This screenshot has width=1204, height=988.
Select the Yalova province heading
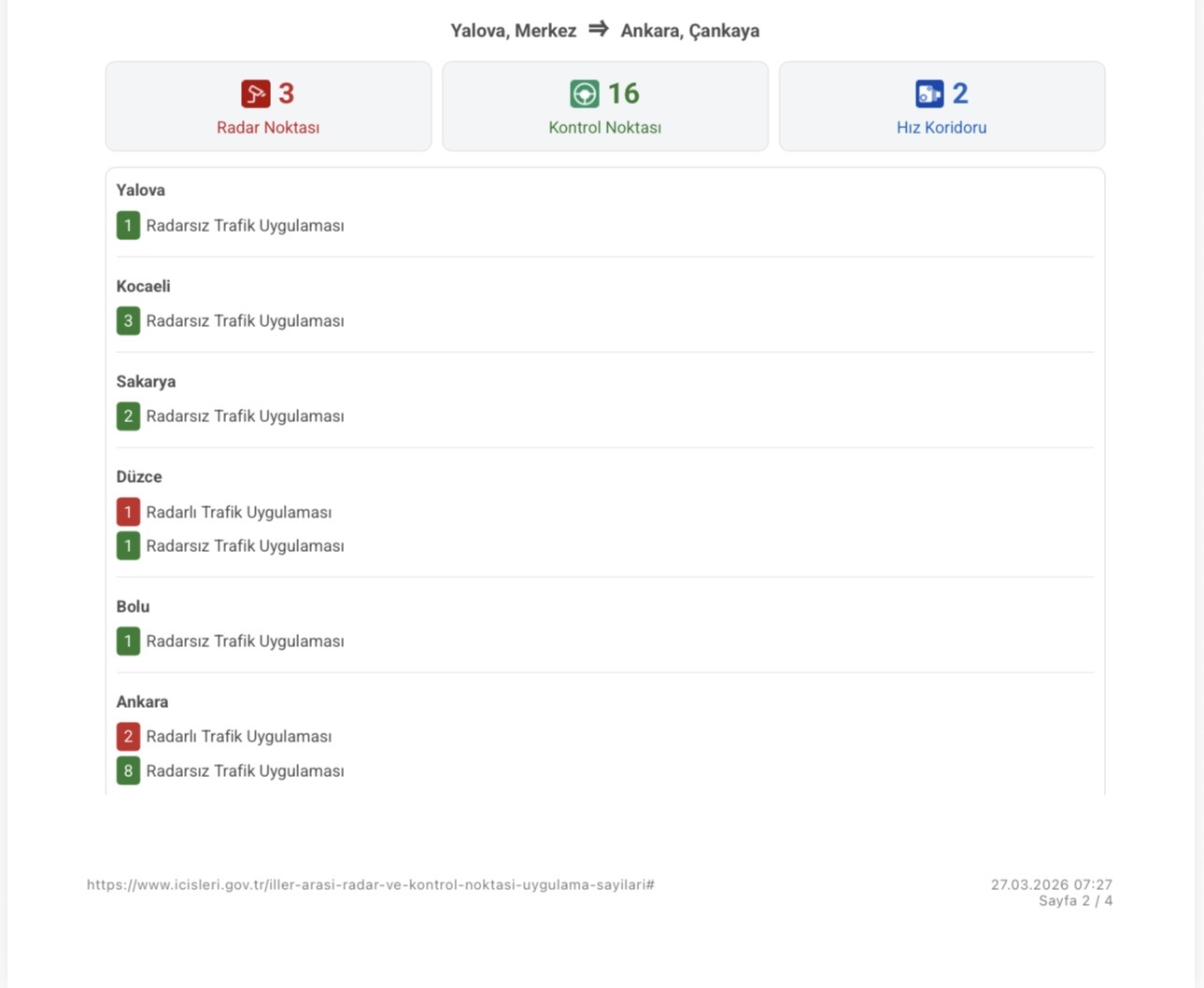tap(140, 191)
